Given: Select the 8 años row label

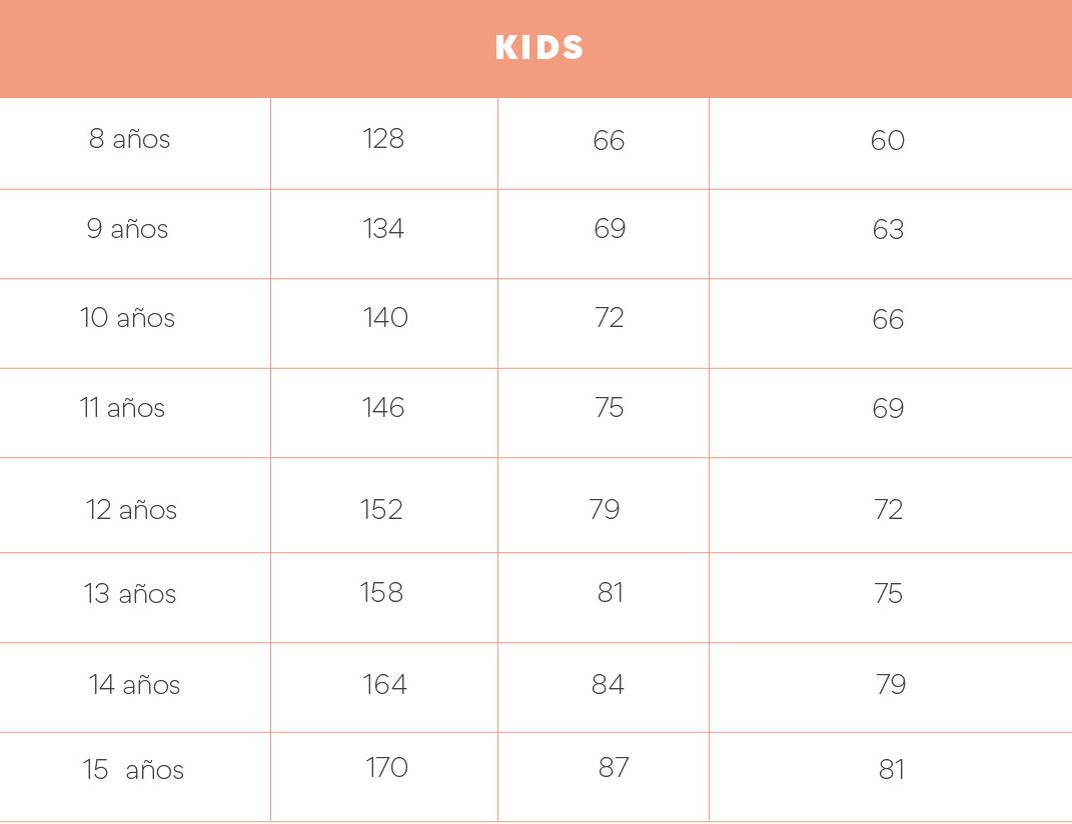Looking at the screenshot, I should point(129,139).
